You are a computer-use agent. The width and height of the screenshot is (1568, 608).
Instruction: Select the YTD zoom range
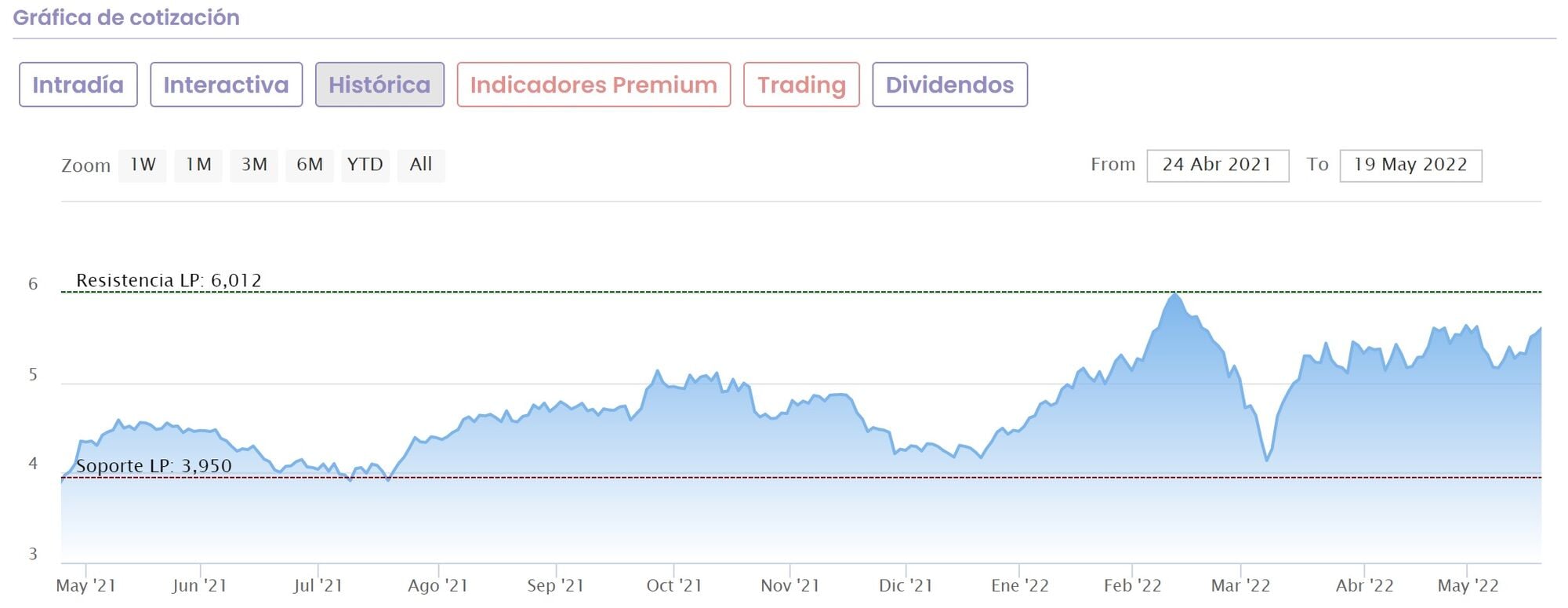click(x=365, y=165)
